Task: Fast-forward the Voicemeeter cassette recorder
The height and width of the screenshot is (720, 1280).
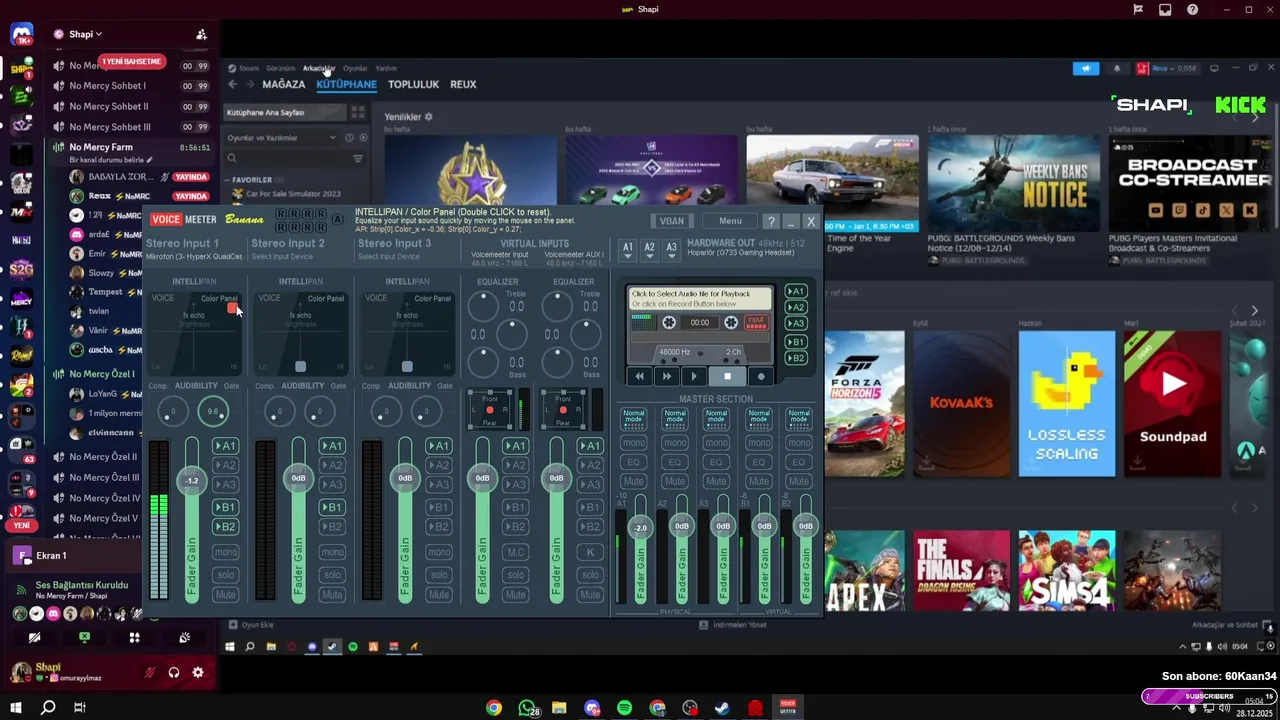Action: [667, 376]
